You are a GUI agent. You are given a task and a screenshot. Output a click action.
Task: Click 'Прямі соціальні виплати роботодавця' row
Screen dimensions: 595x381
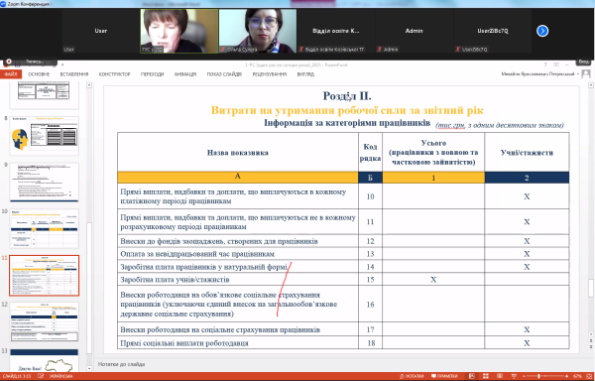click(x=238, y=343)
